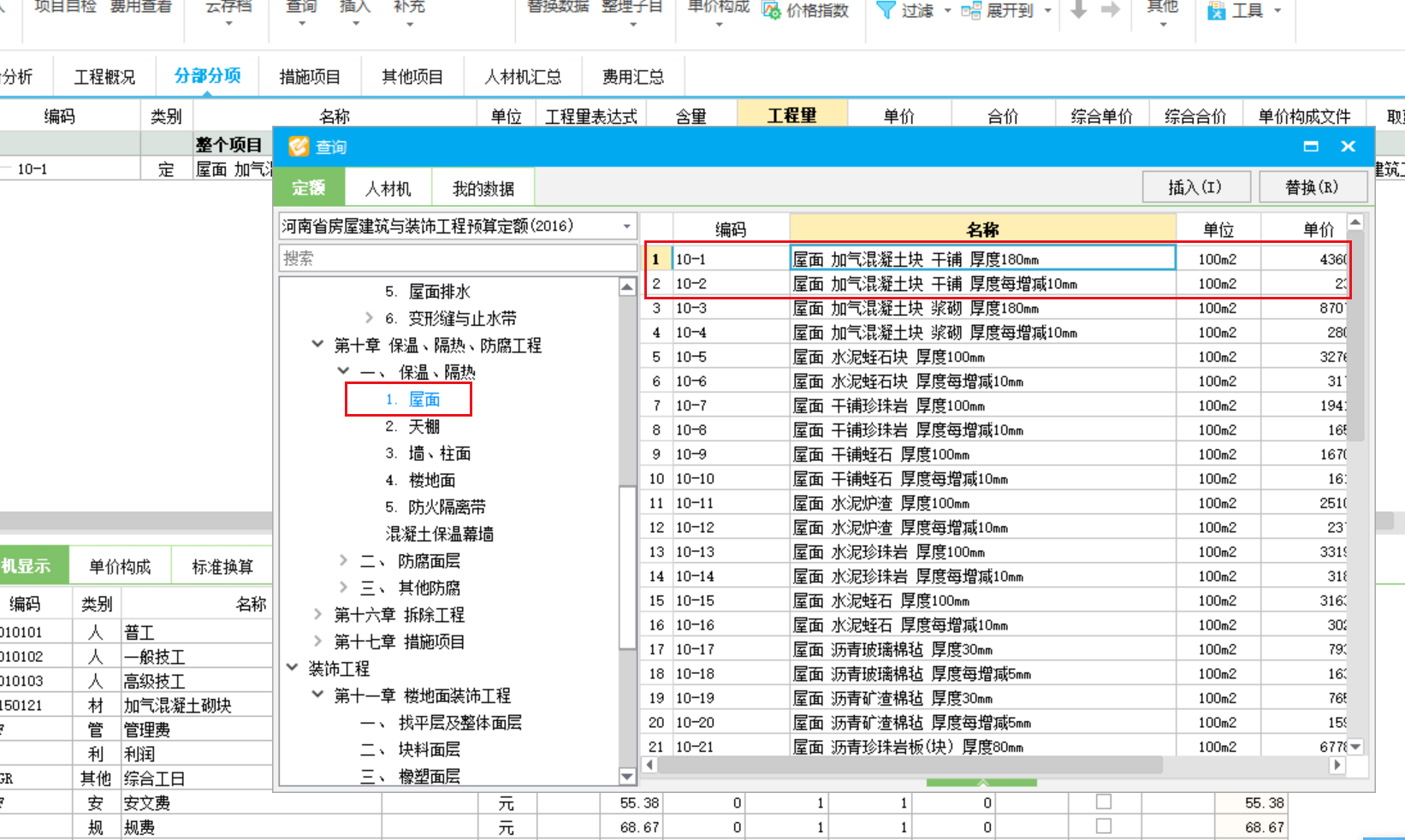1405x840 pixels.
Task: Select the 定额 tab in query dialog
Action: click(x=309, y=188)
